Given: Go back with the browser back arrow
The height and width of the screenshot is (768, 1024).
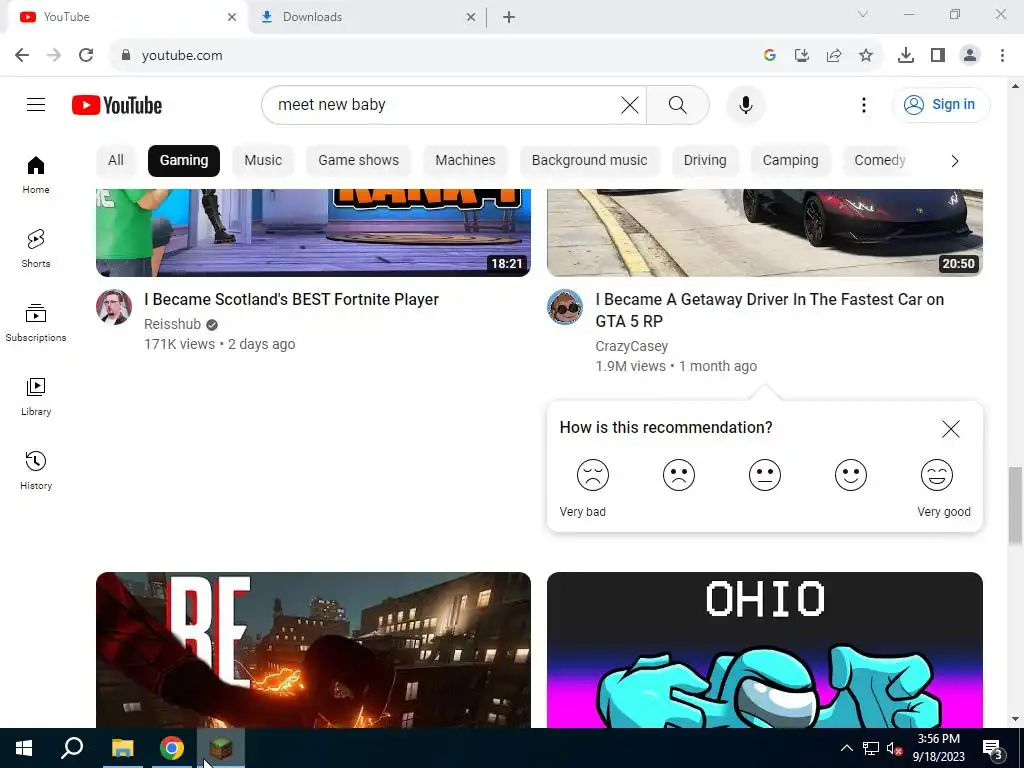Looking at the screenshot, I should pos(22,56).
